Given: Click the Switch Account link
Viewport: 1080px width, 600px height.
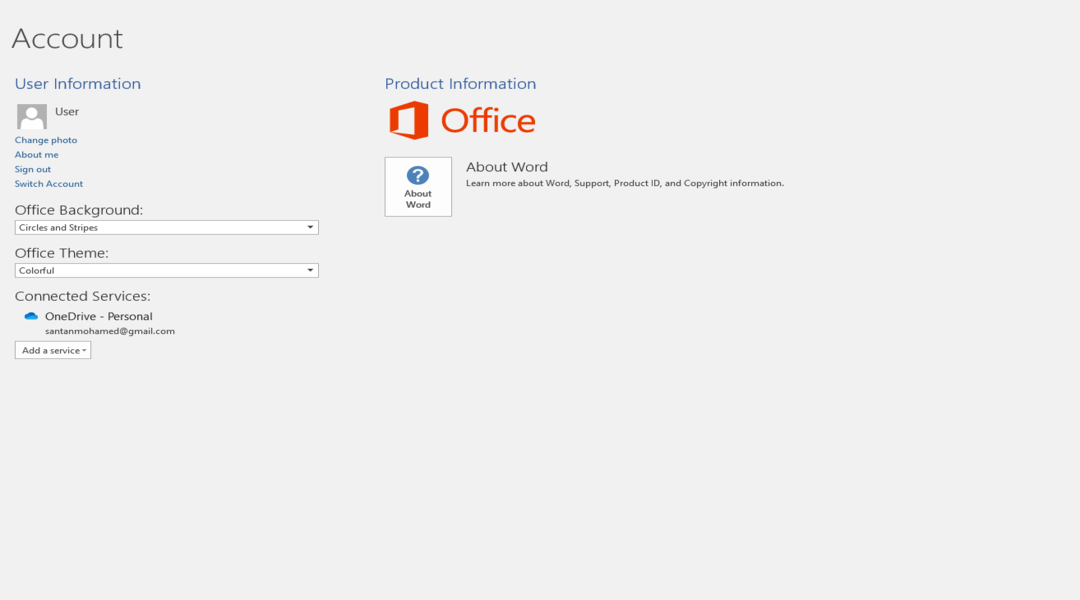Looking at the screenshot, I should [49, 184].
